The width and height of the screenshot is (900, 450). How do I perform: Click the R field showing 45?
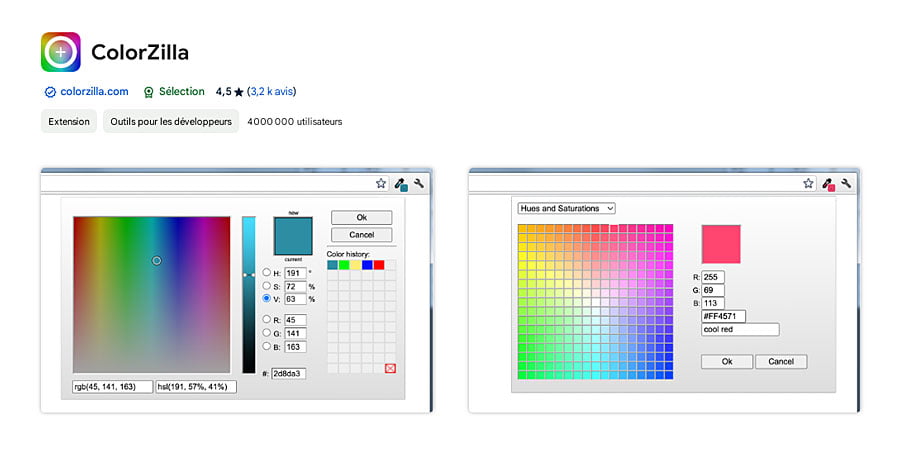click(295, 320)
